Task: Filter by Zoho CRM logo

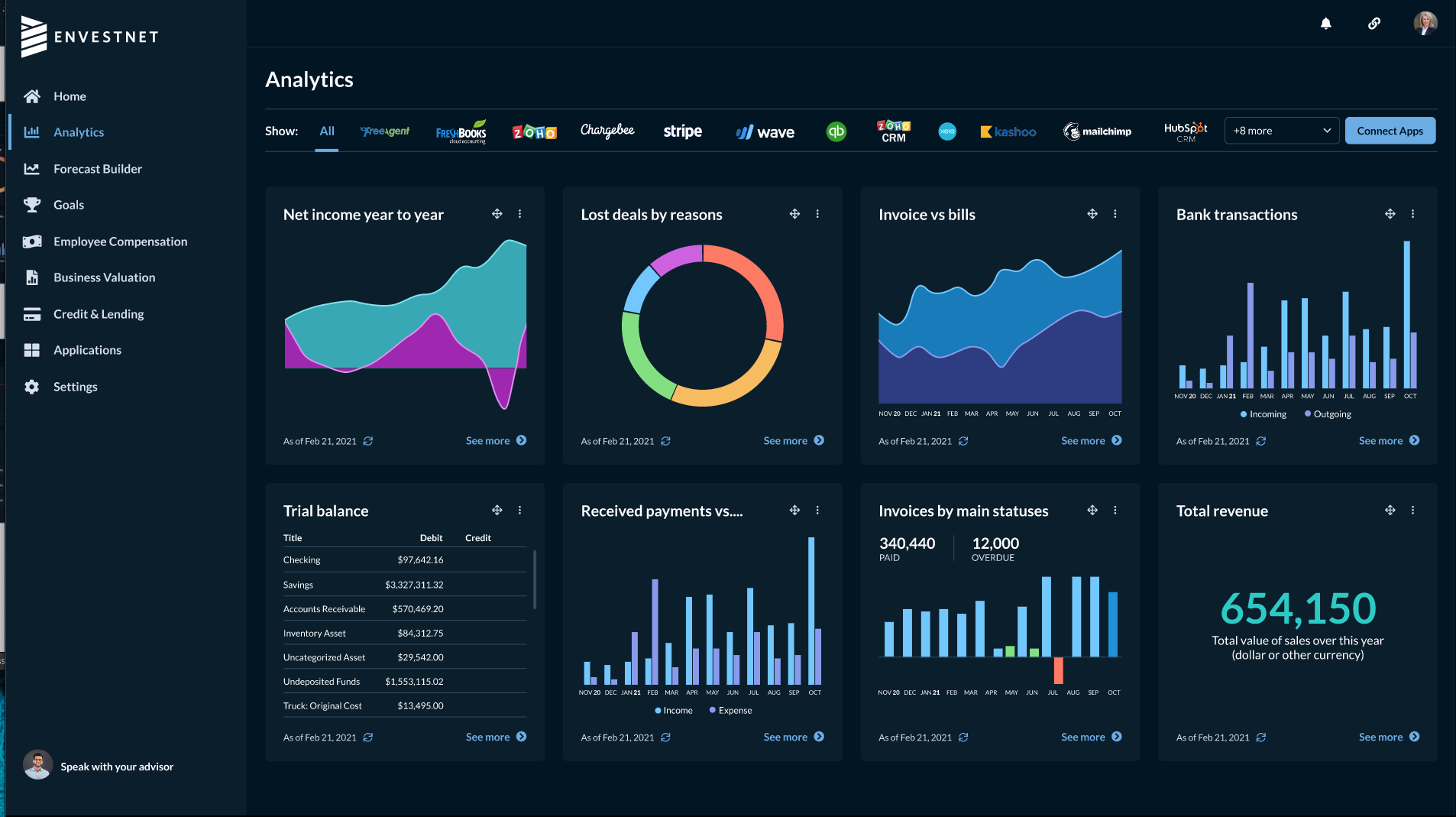Action: (x=894, y=131)
